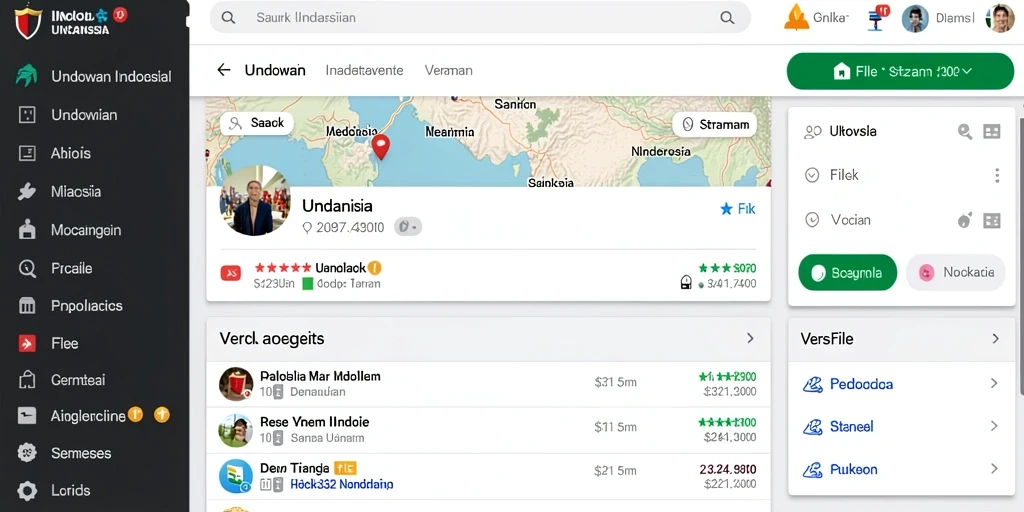Screen dimensions: 1024x512
Task: Click the red Flee icon in the sidebar
Action: point(27,344)
